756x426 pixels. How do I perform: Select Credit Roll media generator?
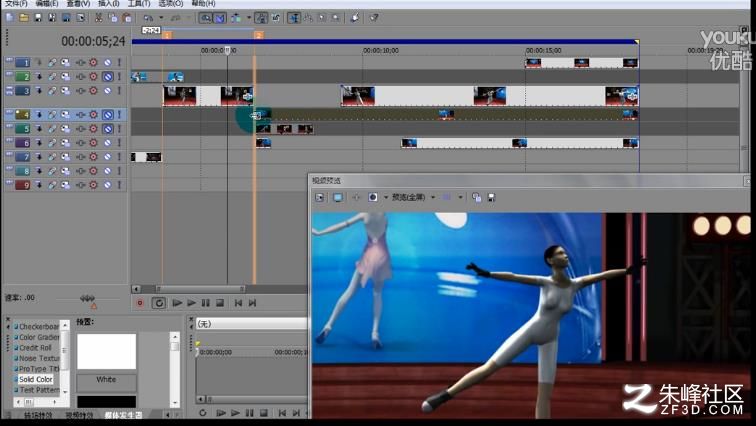coord(35,347)
